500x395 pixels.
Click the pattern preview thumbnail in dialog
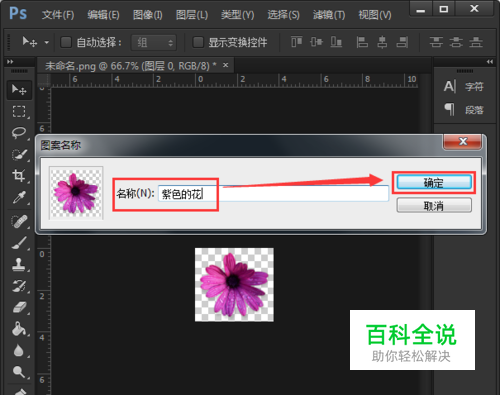[x=76, y=193]
